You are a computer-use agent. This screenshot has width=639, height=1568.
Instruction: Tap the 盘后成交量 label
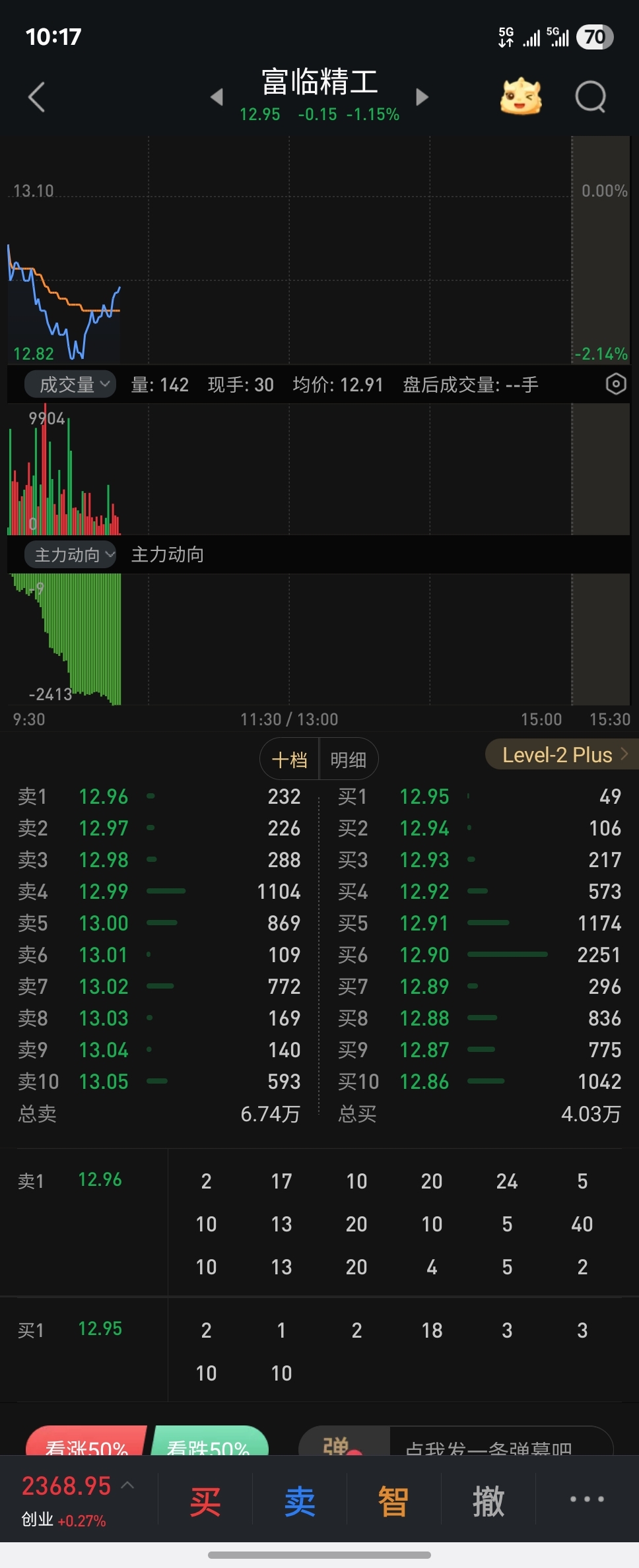[471, 385]
